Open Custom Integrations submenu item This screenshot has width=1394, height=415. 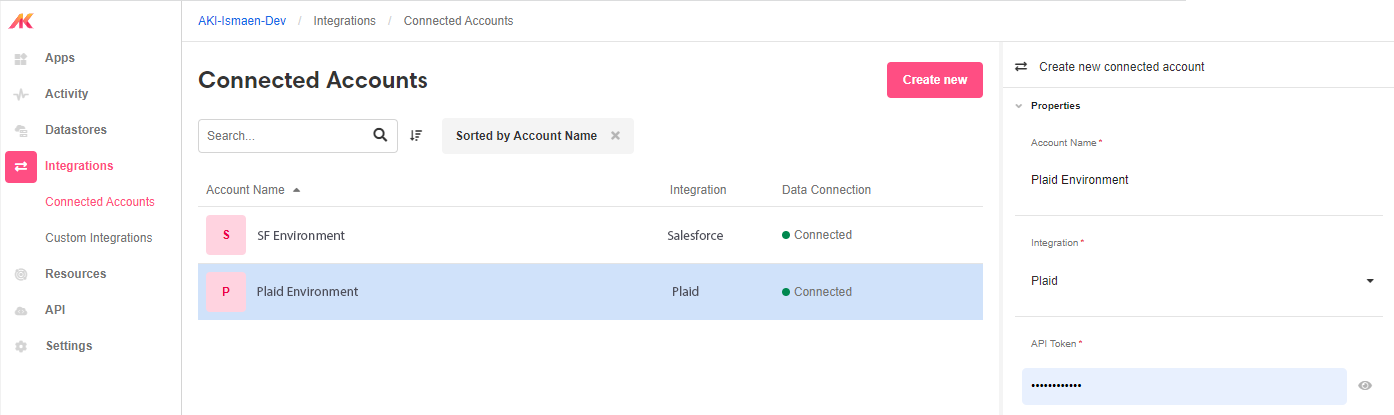pos(99,238)
